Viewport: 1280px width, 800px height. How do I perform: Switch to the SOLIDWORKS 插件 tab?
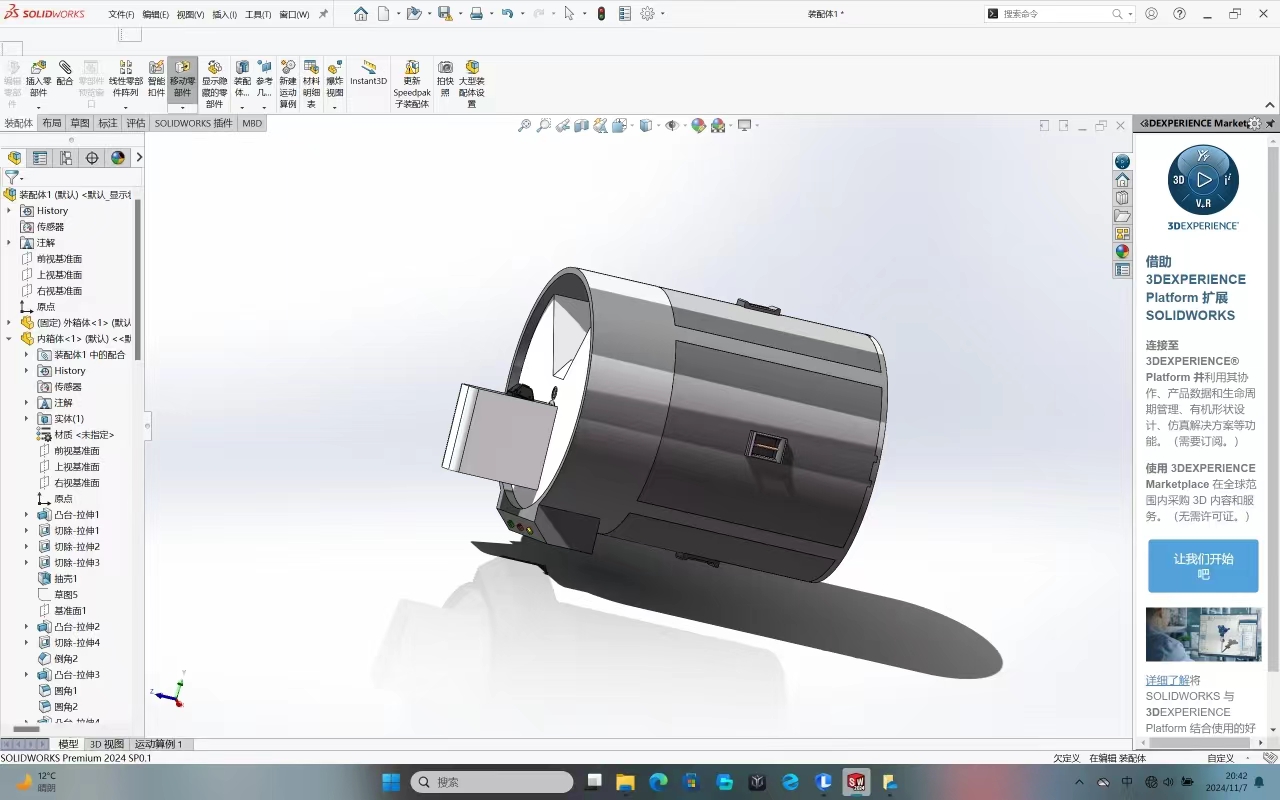(x=193, y=123)
